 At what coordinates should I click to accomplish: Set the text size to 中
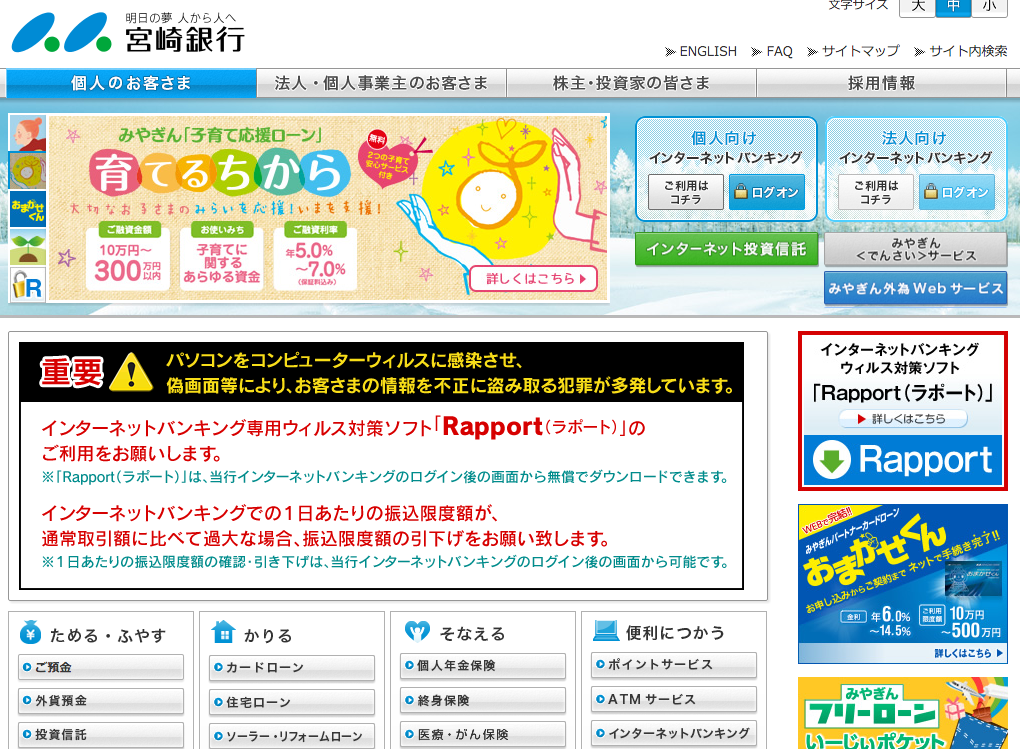(x=954, y=7)
